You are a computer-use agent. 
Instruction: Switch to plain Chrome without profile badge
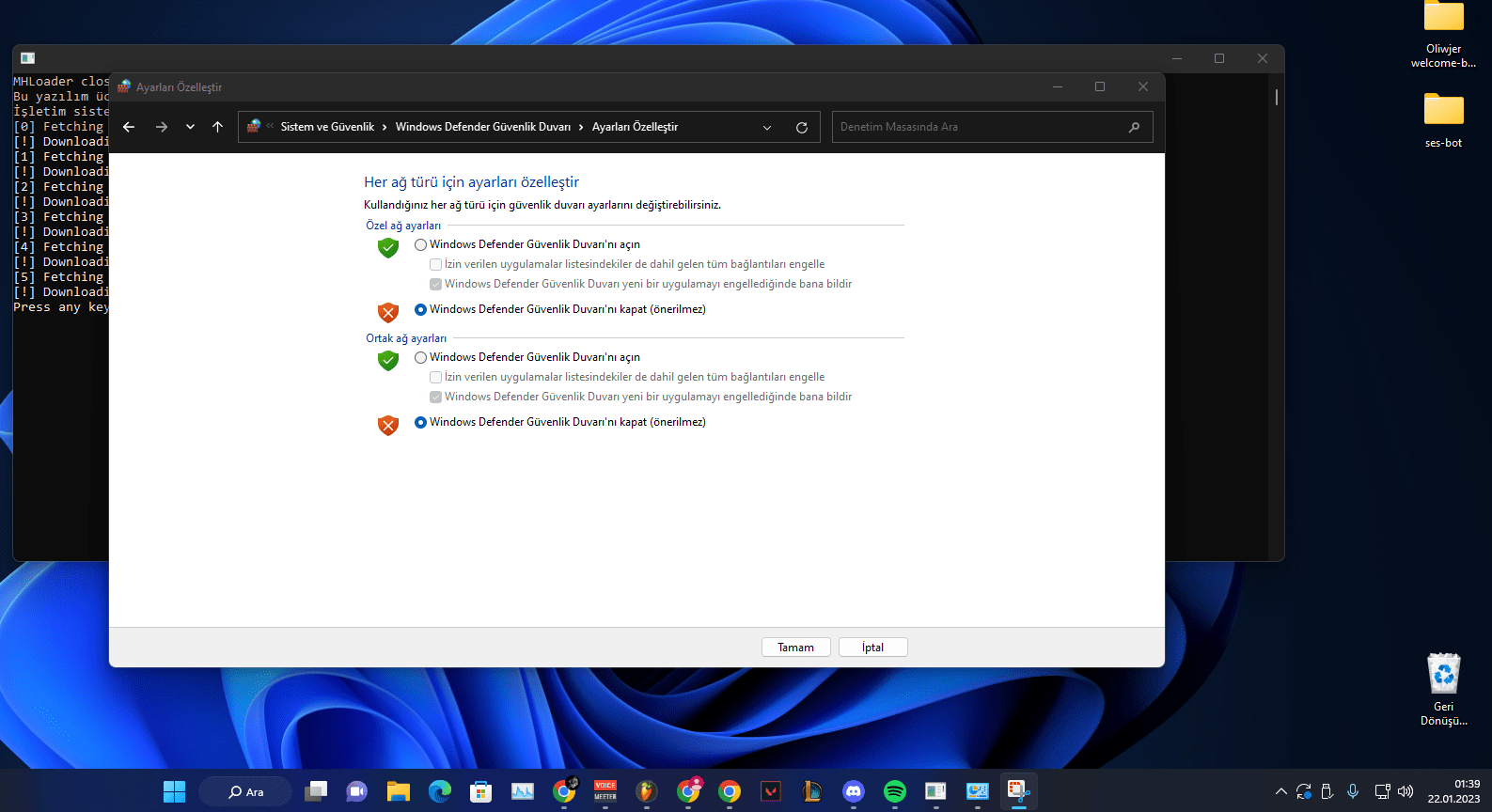pos(730,791)
